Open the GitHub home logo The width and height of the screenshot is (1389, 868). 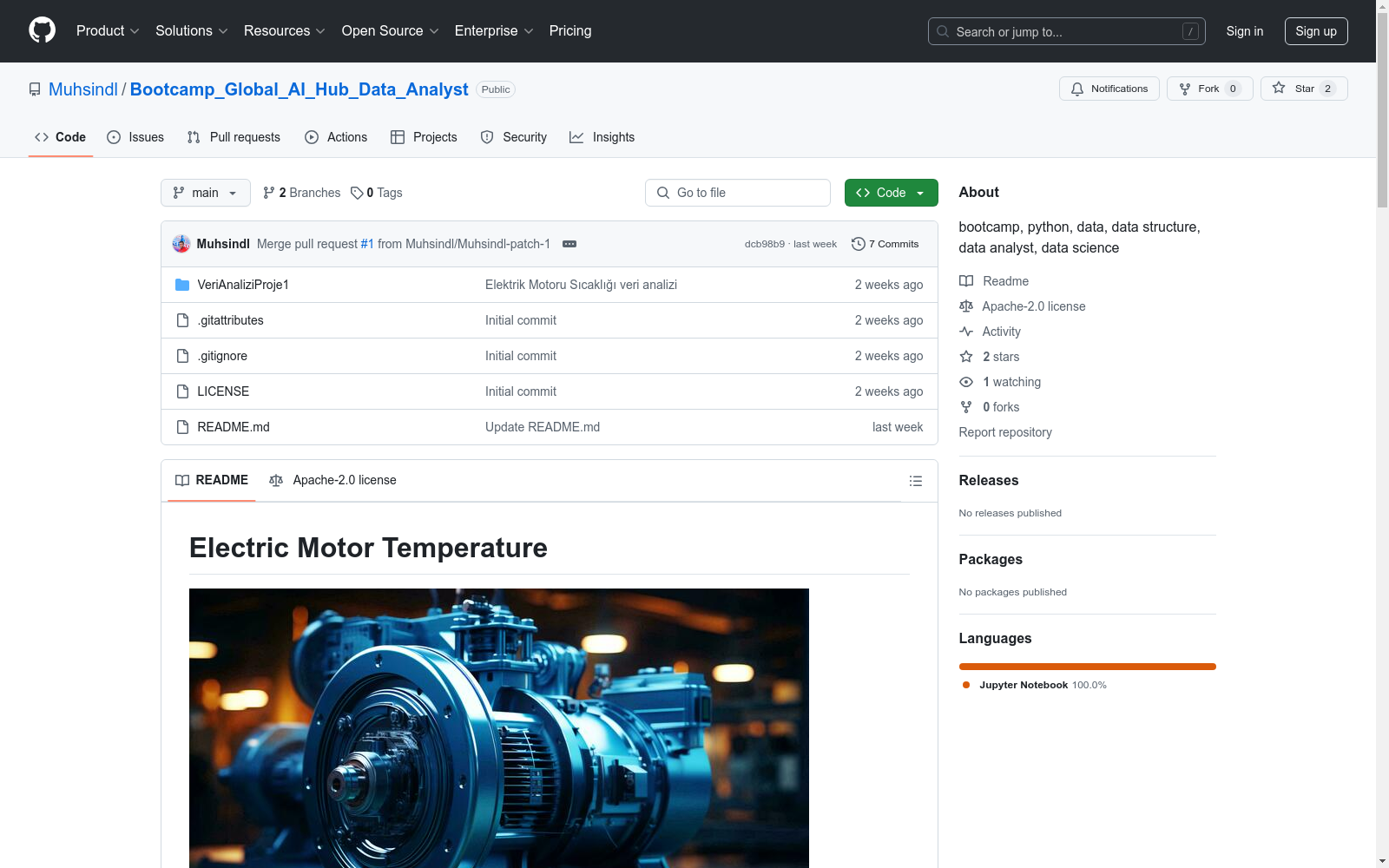click(x=42, y=30)
